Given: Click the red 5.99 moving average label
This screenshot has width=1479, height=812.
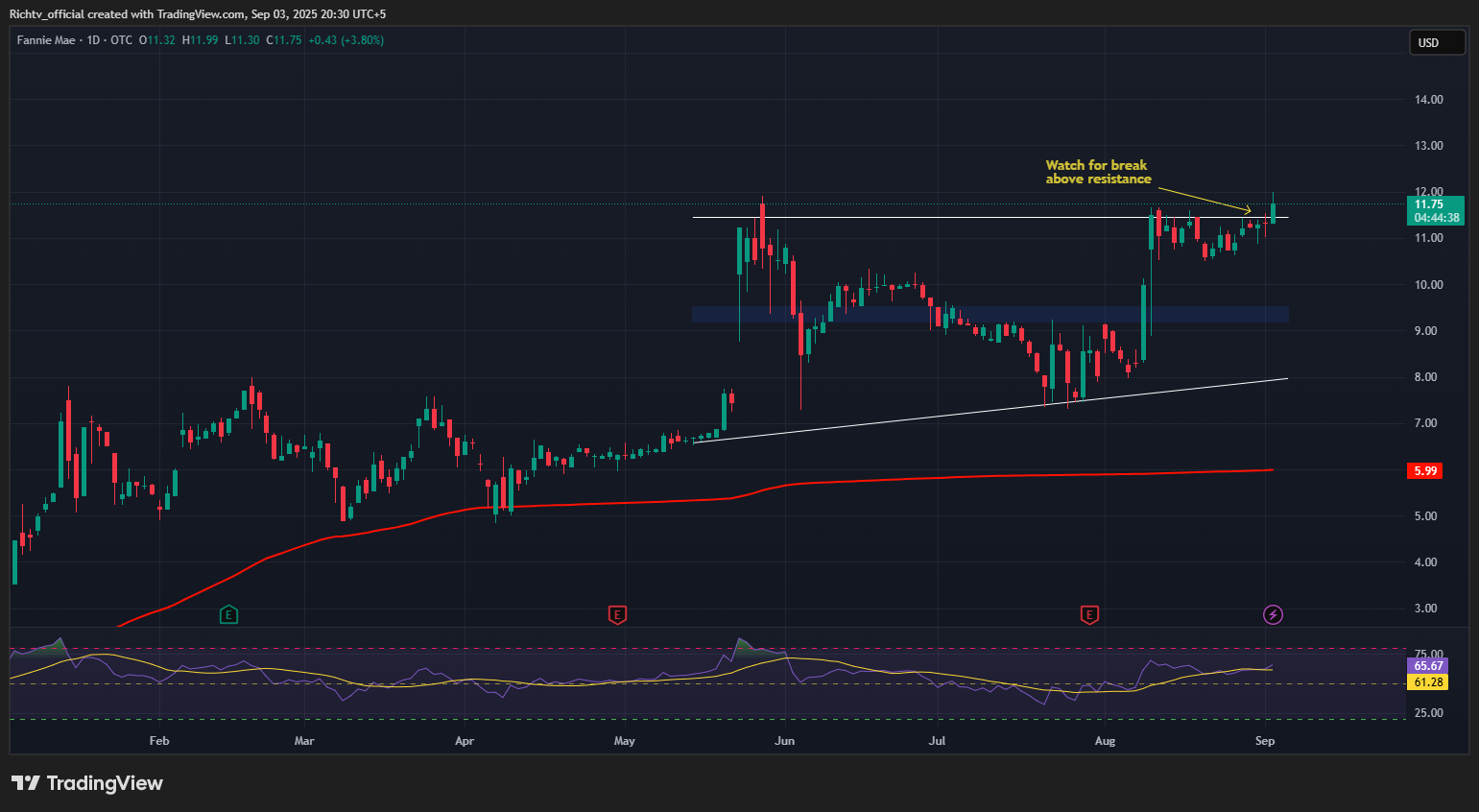Looking at the screenshot, I should [1426, 470].
